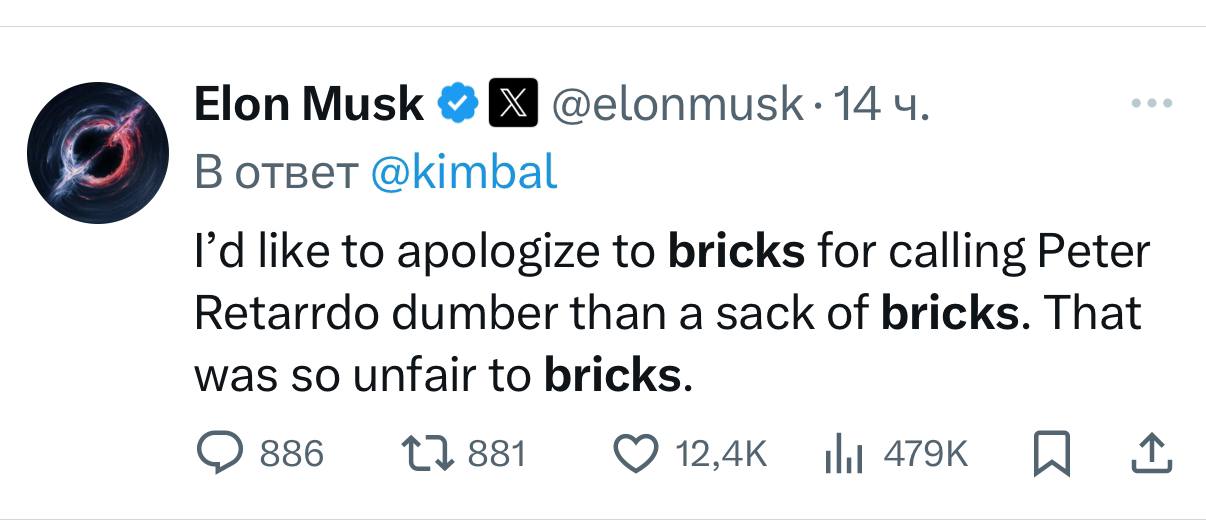Visit the @kimbal mention link
1206x530 pixels.
pos(463,173)
